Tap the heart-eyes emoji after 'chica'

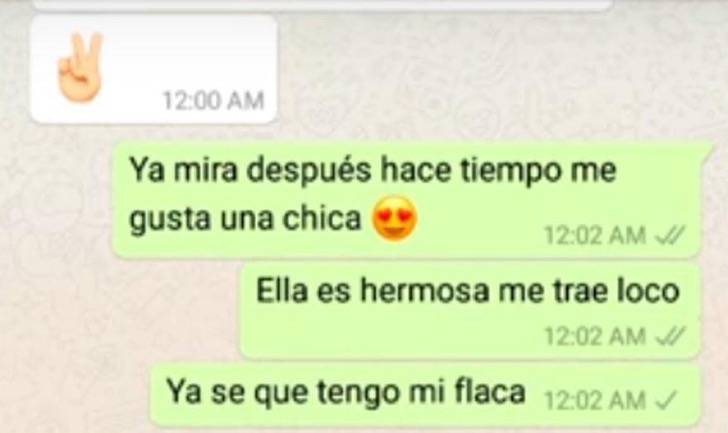tap(395, 219)
